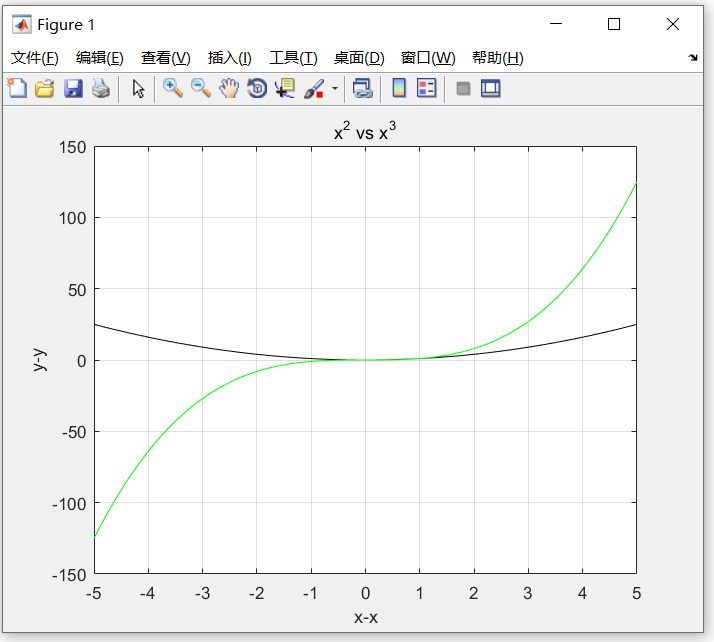714x642 pixels.
Task: Save figure using the floppy disk icon
Action: pyautogui.click(x=73, y=88)
